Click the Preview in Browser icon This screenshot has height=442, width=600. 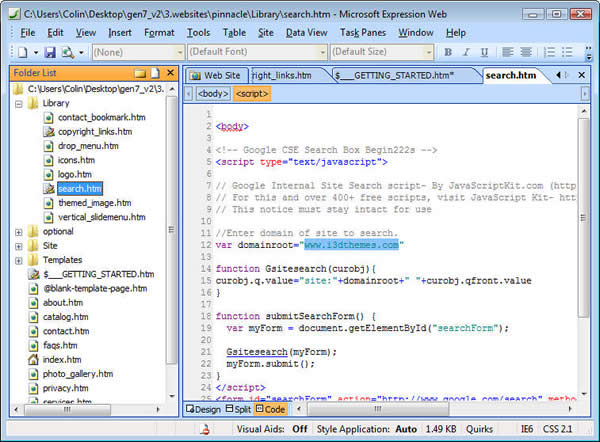[x=68, y=52]
